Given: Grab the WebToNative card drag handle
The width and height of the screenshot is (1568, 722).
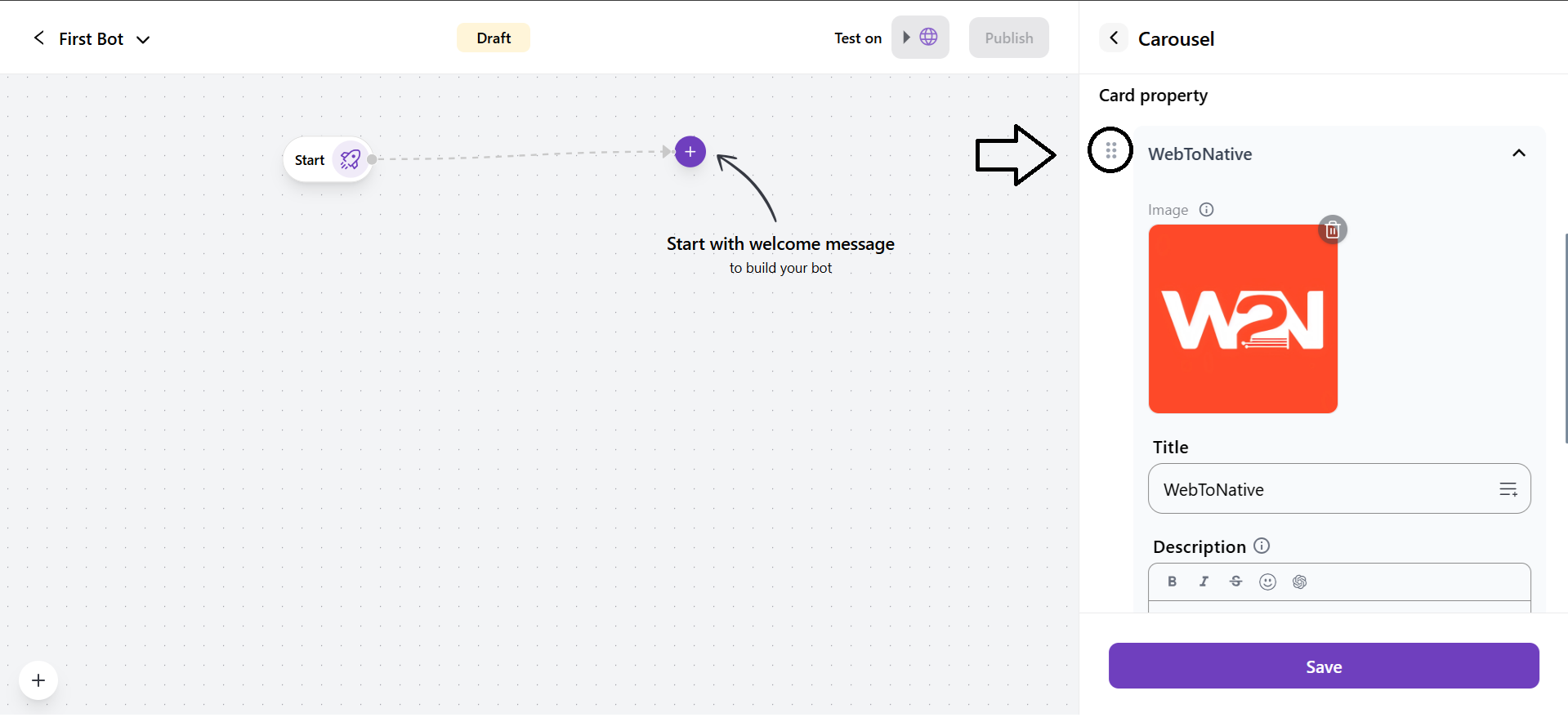Looking at the screenshot, I should pos(1110,150).
